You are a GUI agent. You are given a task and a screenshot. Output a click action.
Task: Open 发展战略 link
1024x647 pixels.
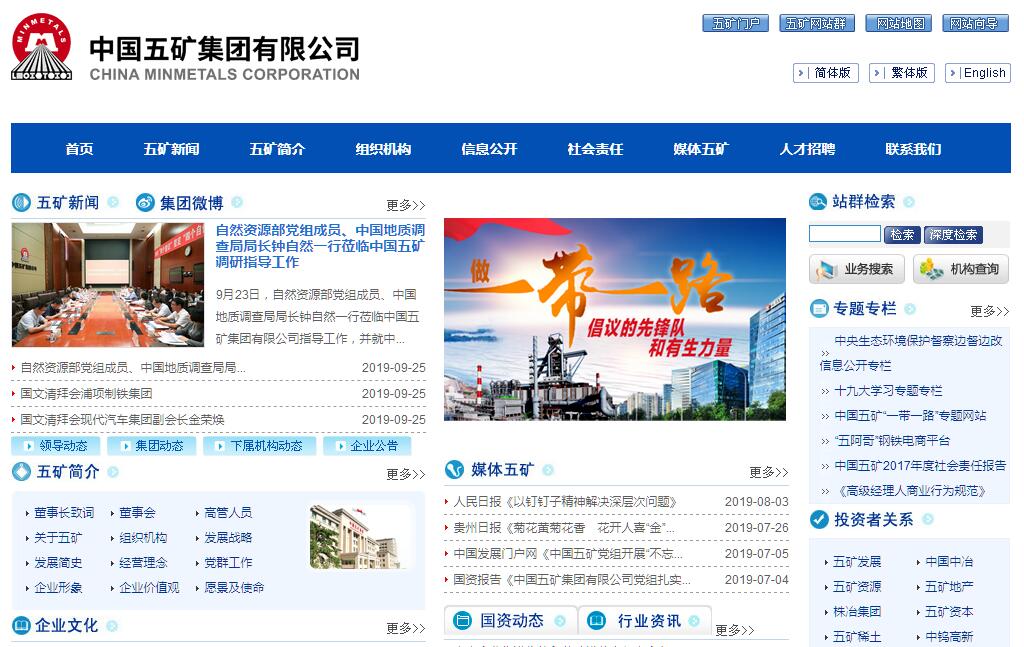click(x=228, y=538)
